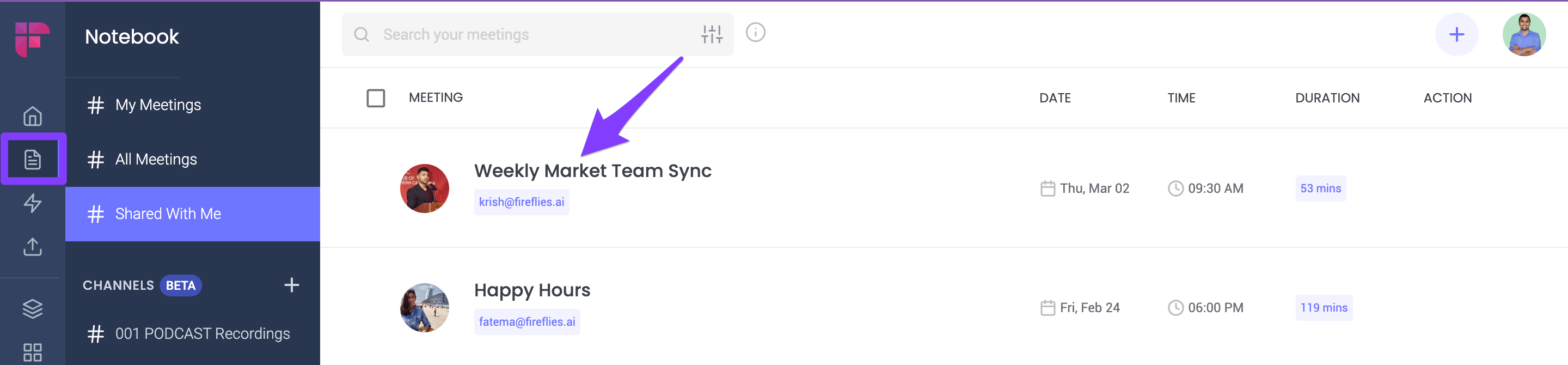Click the fatema@fireflies.ai email tag
Viewport: 1568px width, 365px height.
526,322
